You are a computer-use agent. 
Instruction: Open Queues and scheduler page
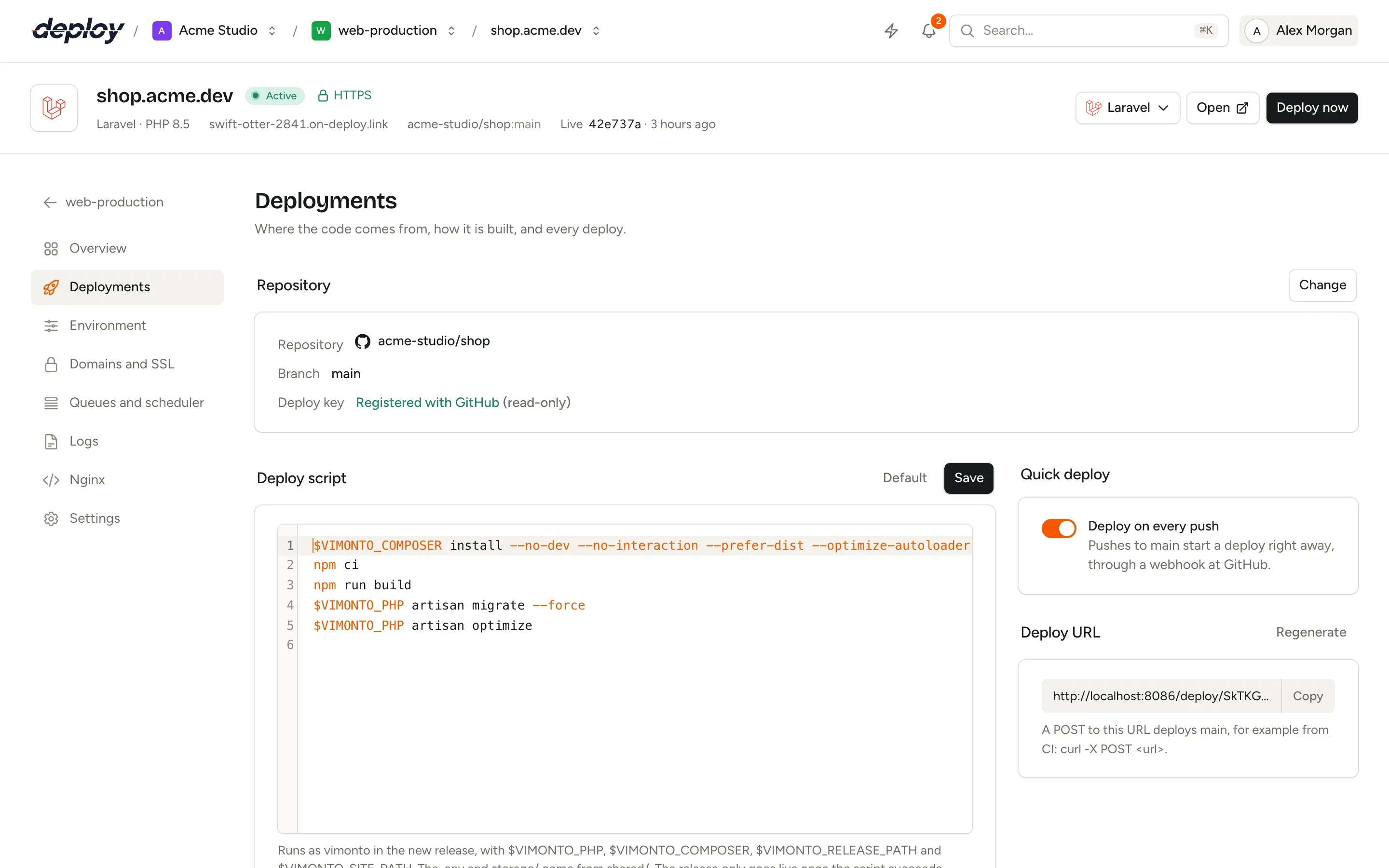[127, 403]
